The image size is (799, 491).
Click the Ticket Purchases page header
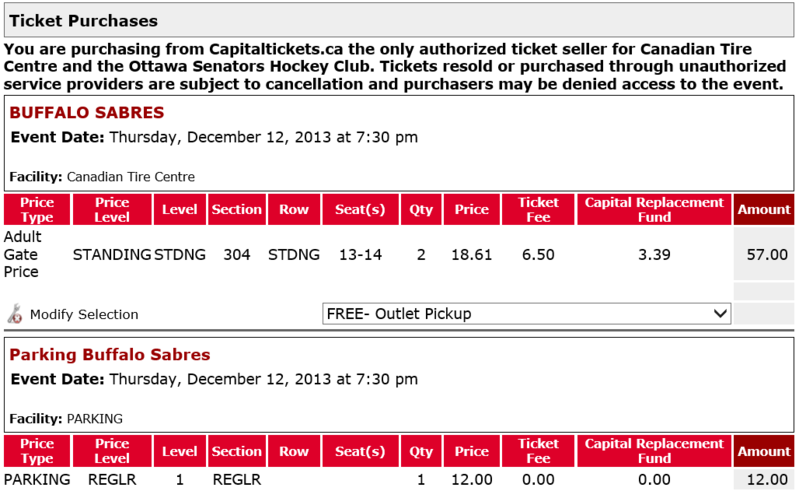[x=84, y=20]
